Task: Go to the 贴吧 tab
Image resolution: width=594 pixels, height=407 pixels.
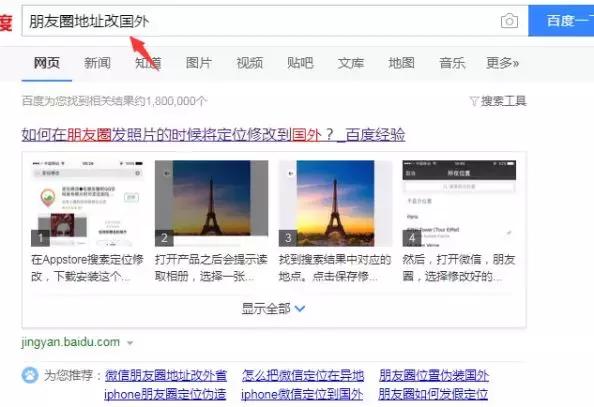Action: 300,63
